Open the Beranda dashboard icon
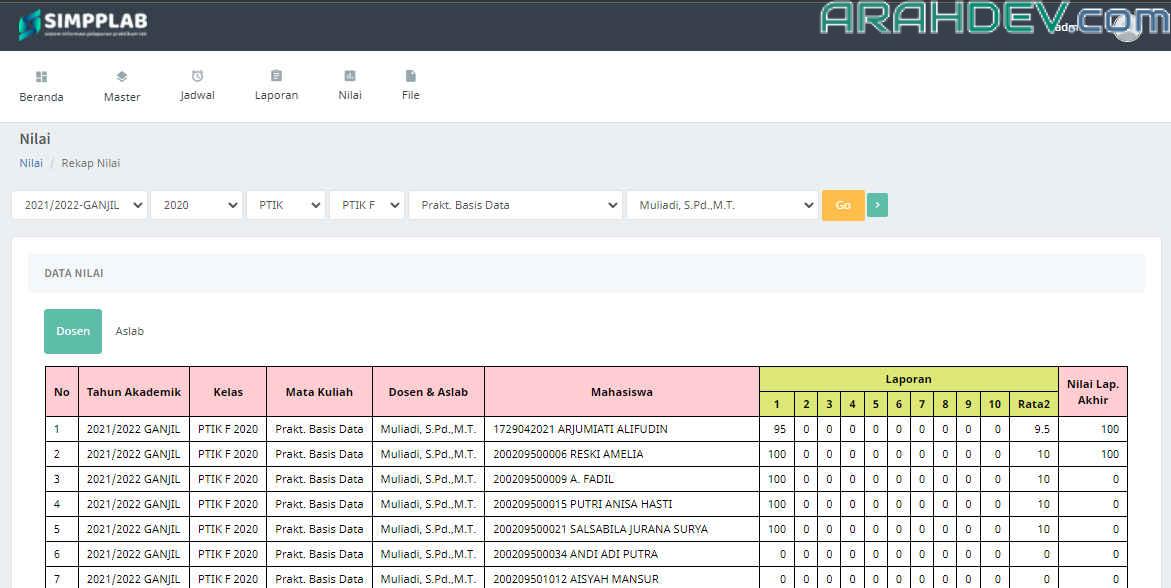1171x588 pixels. [41, 77]
